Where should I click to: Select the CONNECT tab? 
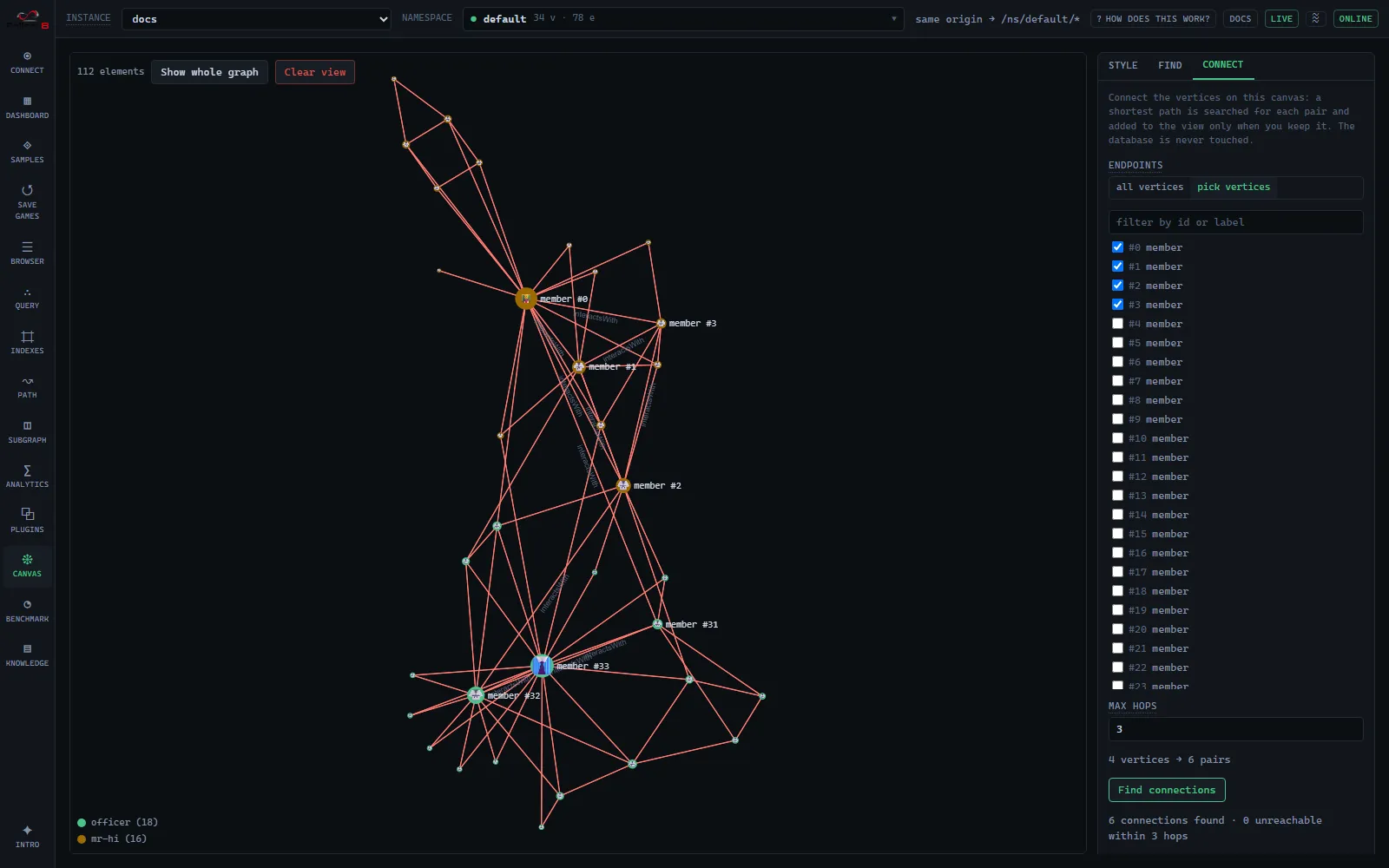tap(1222, 65)
